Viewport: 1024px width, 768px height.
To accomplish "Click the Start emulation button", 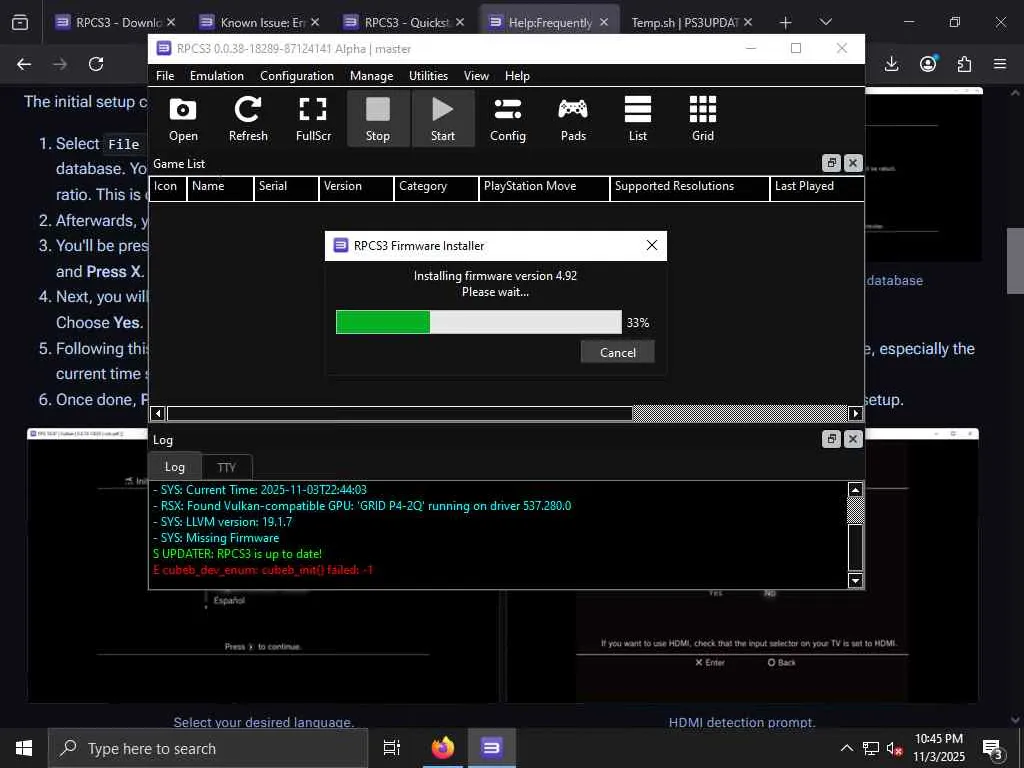I will coord(443,119).
